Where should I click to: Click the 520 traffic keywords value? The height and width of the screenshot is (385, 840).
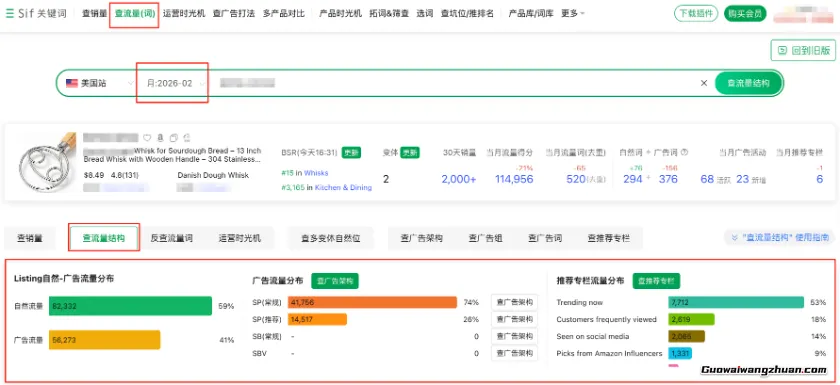click(x=575, y=179)
